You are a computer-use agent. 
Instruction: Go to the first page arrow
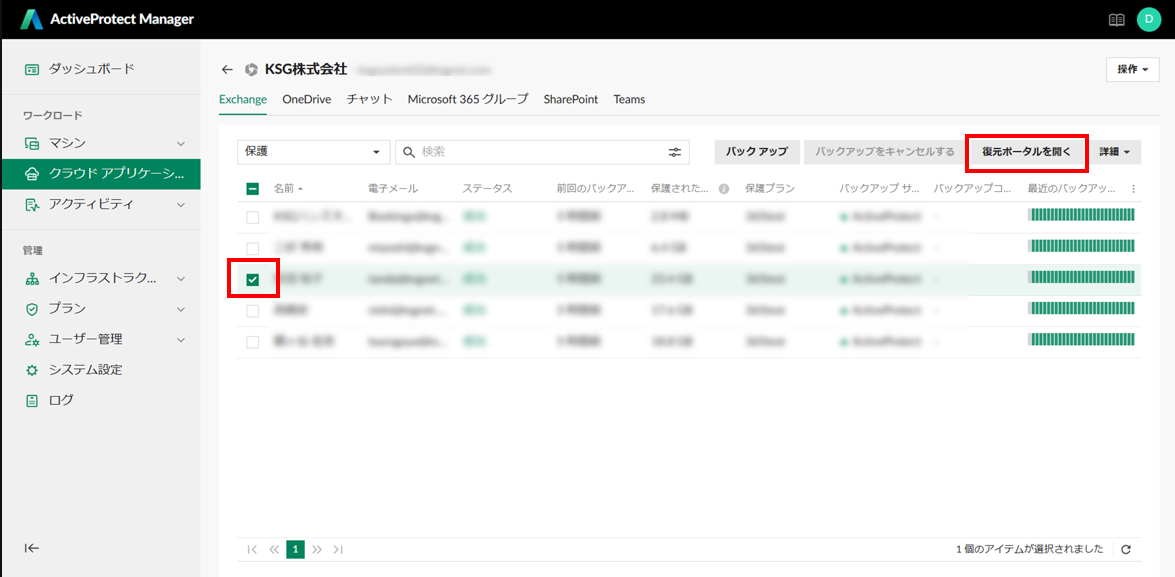tap(253, 549)
